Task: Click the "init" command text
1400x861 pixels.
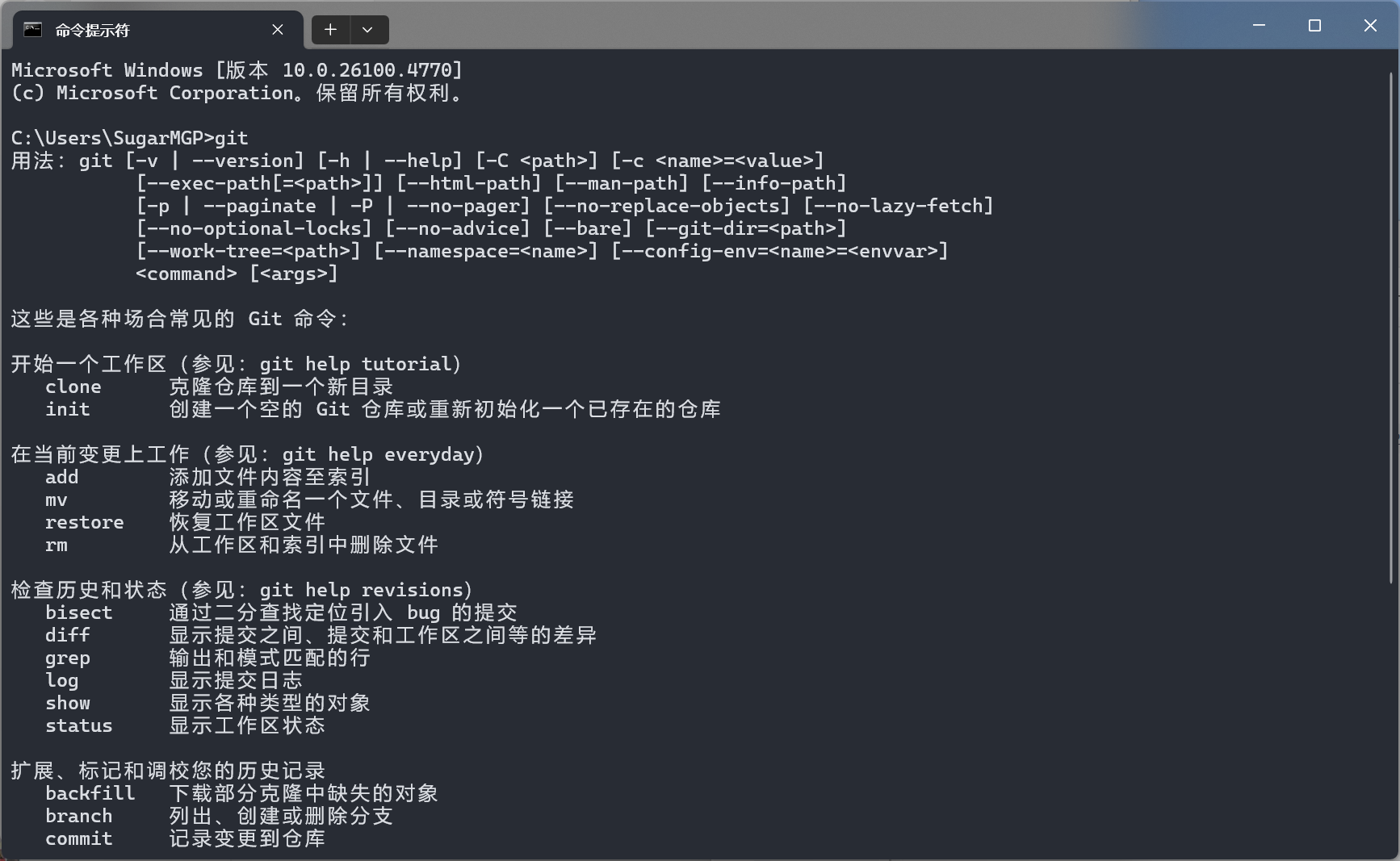Action: pos(68,410)
